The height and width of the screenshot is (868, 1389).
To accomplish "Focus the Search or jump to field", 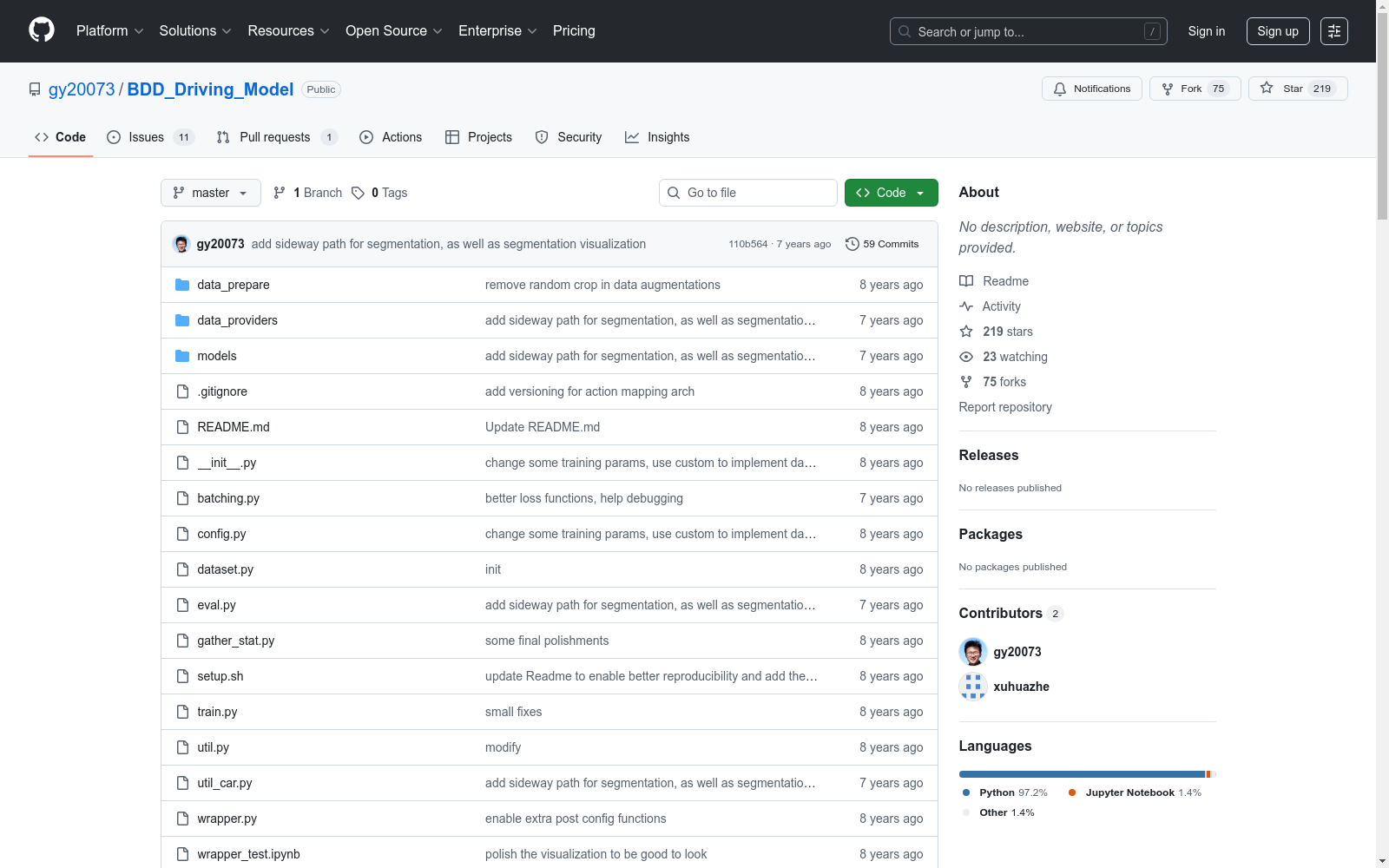I will click(x=1029, y=31).
